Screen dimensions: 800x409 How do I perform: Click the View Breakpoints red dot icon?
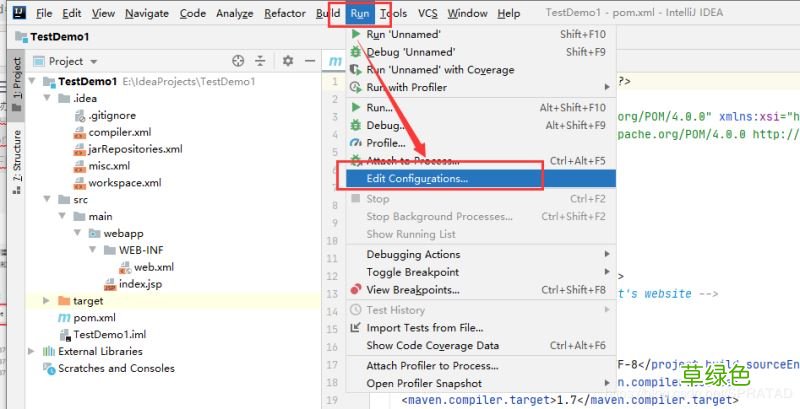[x=356, y=289]
